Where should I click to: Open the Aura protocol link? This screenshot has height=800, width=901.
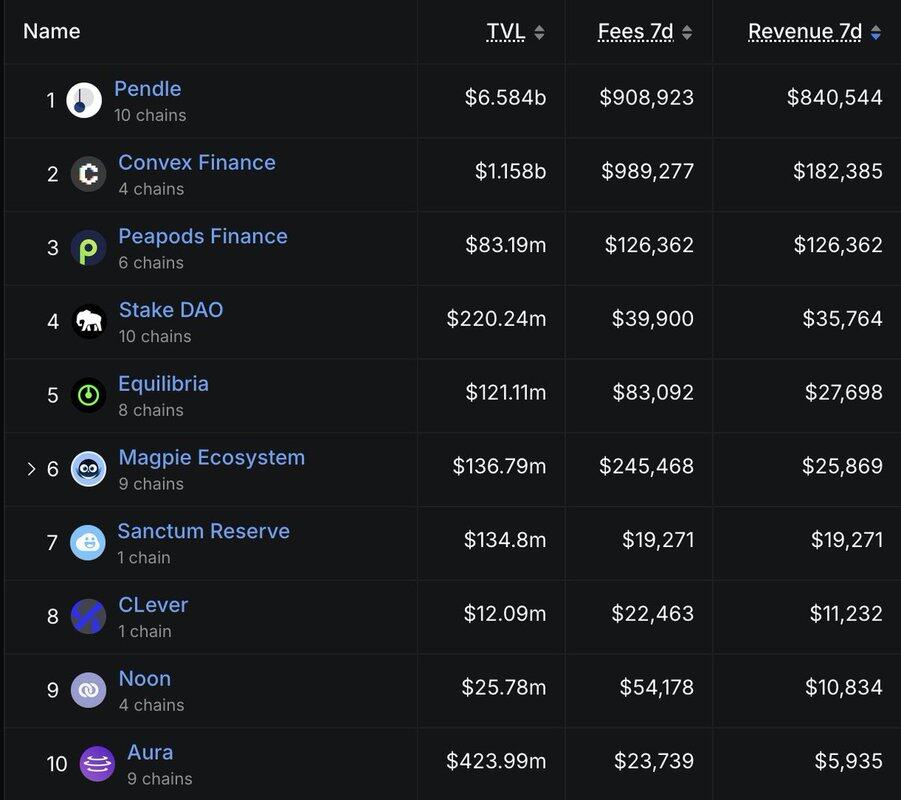point(150,752)
